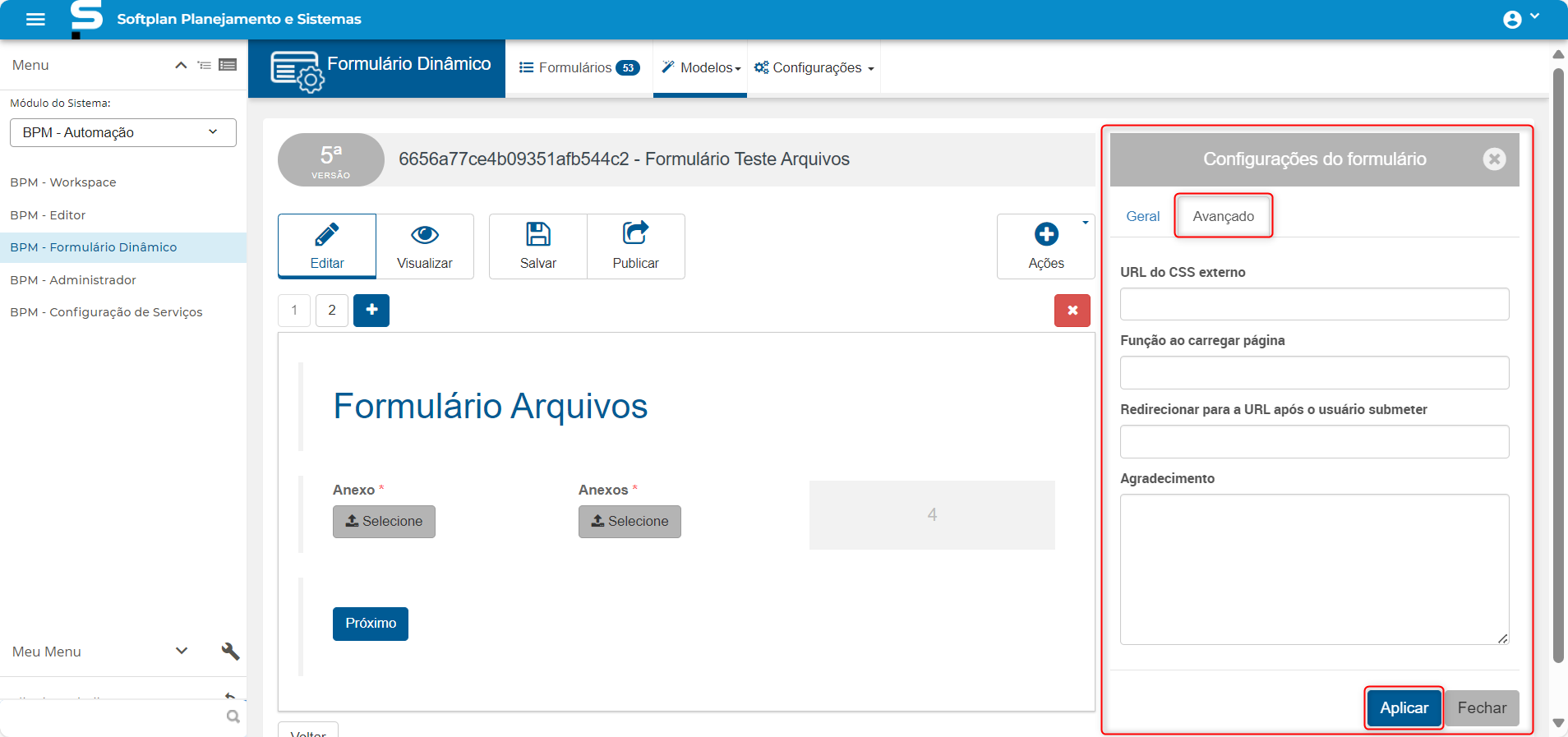Click the Próximo button
This screenshot has width=1568, height=737.
coord(371,624)
